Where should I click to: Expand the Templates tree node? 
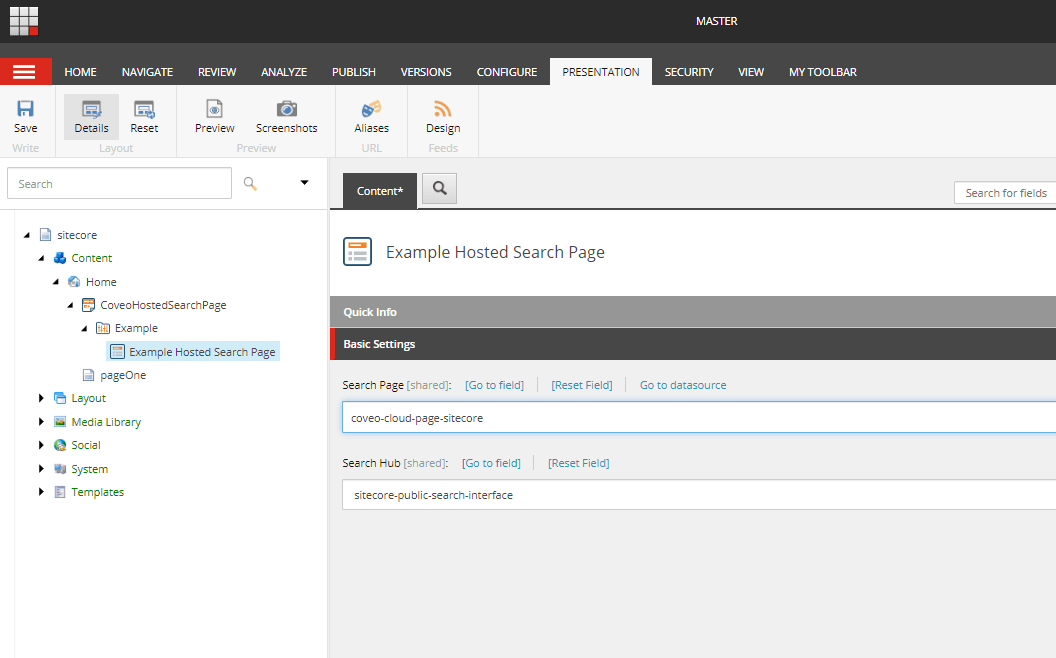[41, 491]
